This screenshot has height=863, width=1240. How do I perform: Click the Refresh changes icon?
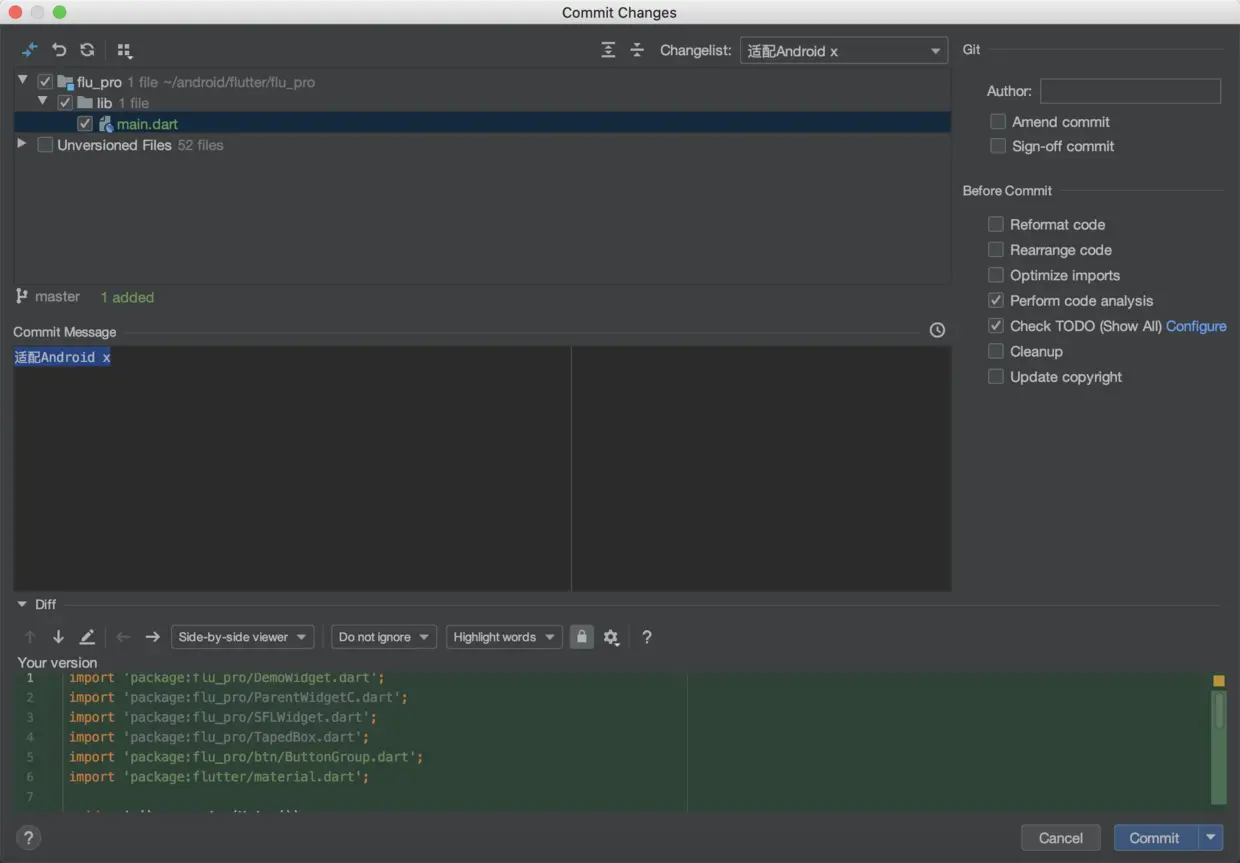[x=87, y=50]
